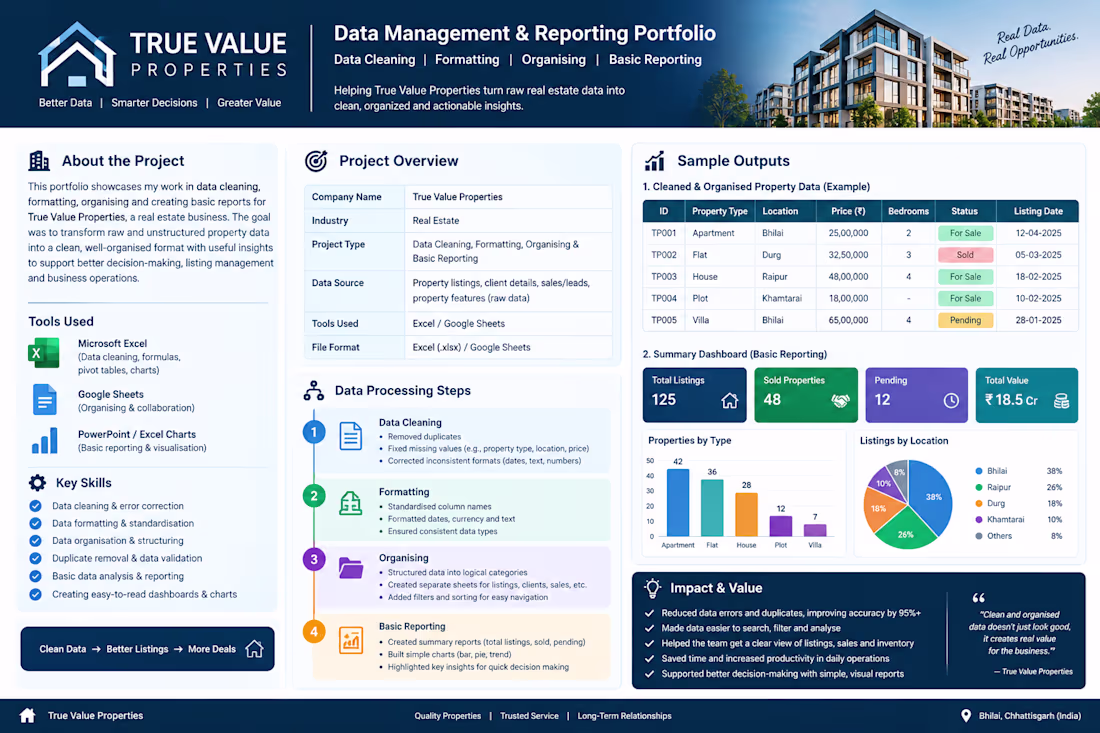Click the orange chart icon in Basic Reporting step
The width and height of the screenshot is (1100, 733).
pos(351,640)
